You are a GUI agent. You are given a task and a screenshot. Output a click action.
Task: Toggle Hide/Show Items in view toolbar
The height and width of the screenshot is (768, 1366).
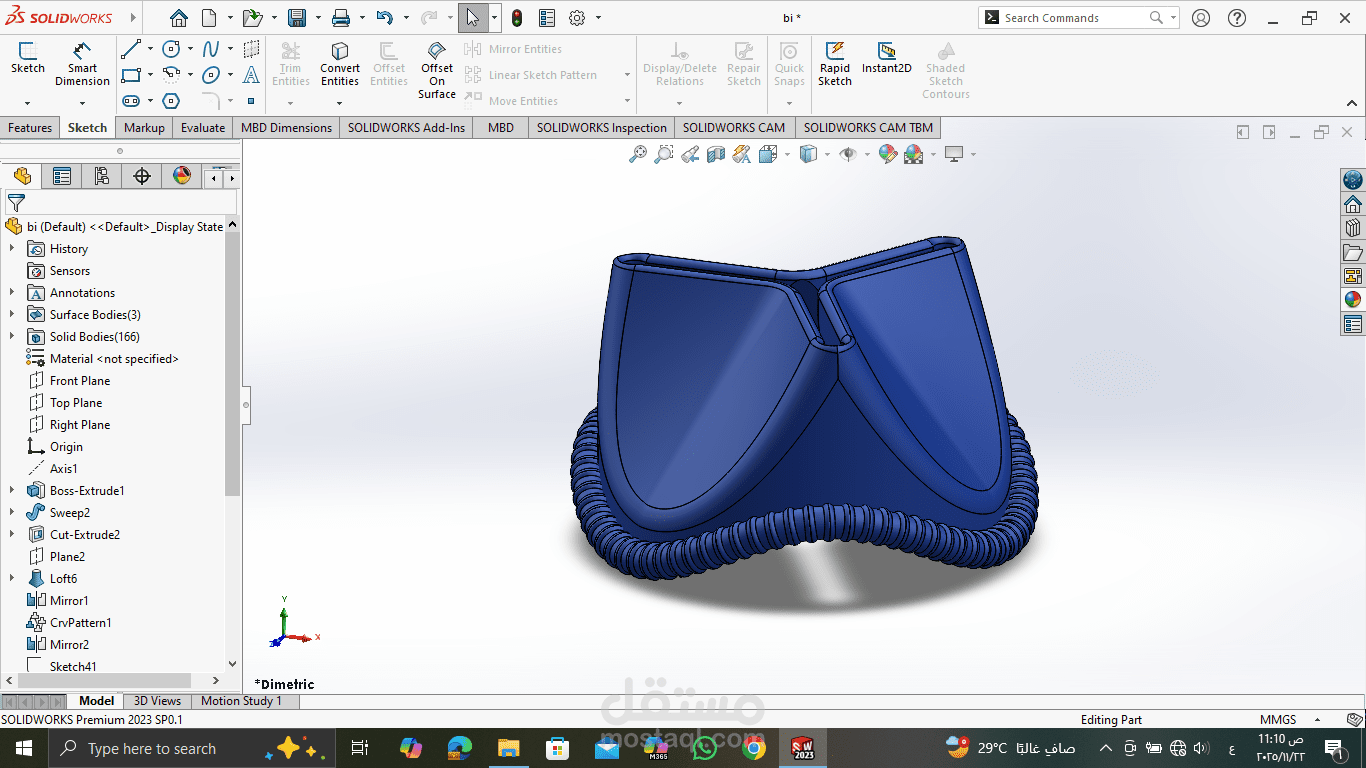coord(848,154)
